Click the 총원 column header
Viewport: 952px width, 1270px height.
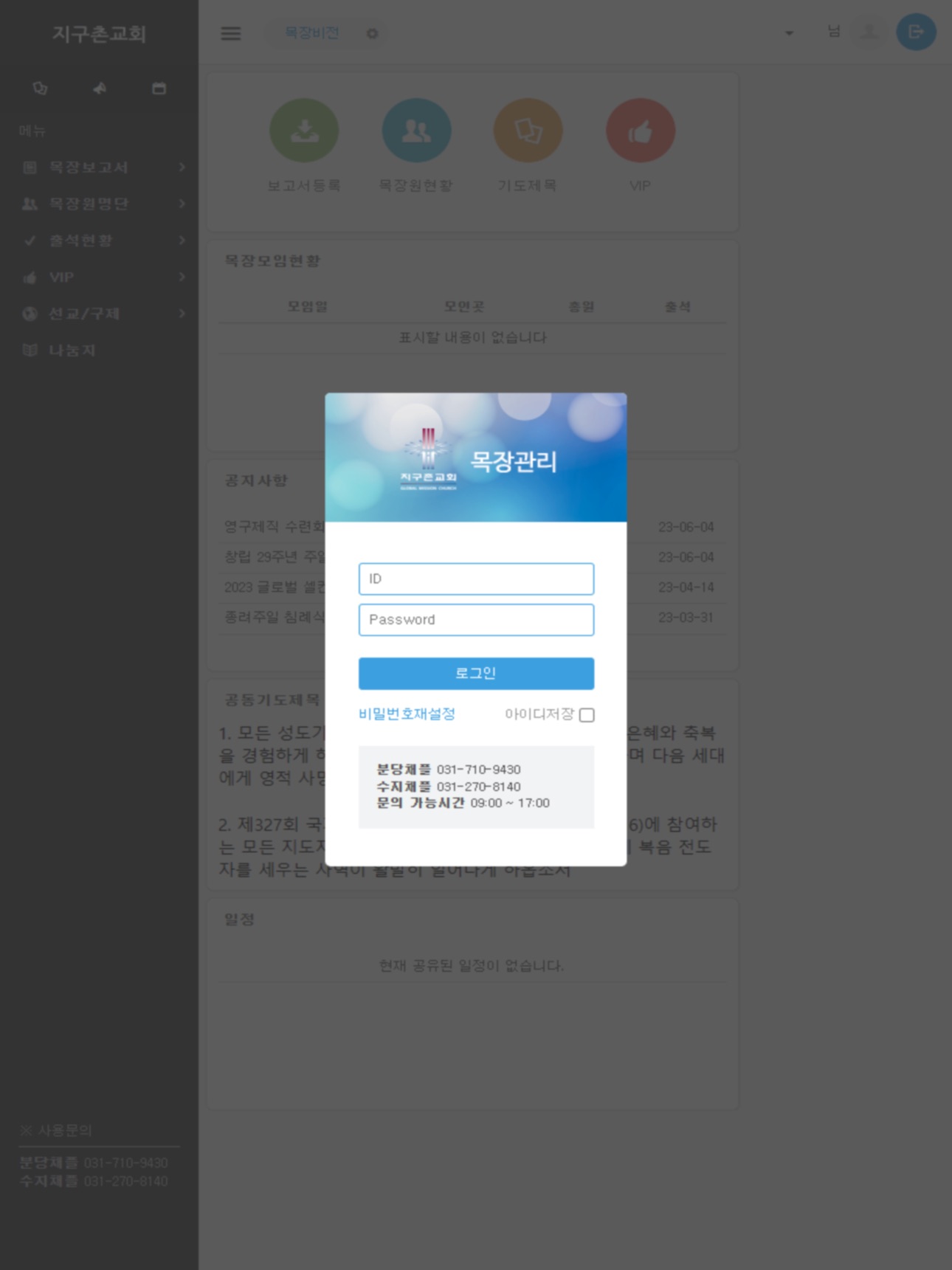pos(582,306)
